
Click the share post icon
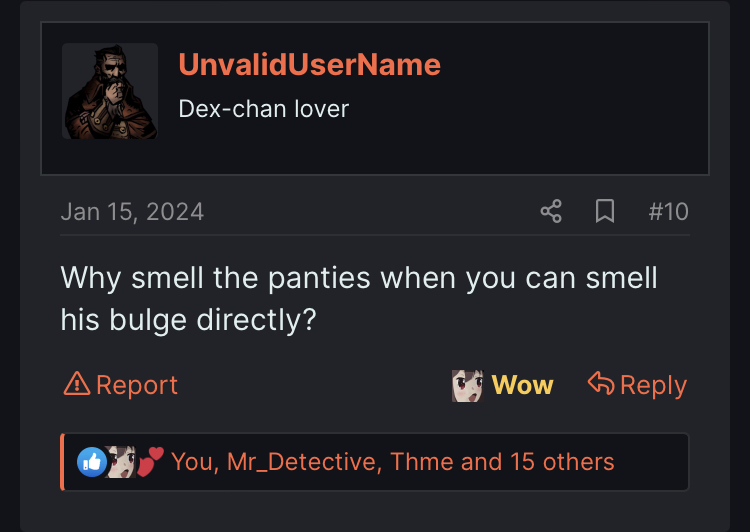click(x=551, y=211)
